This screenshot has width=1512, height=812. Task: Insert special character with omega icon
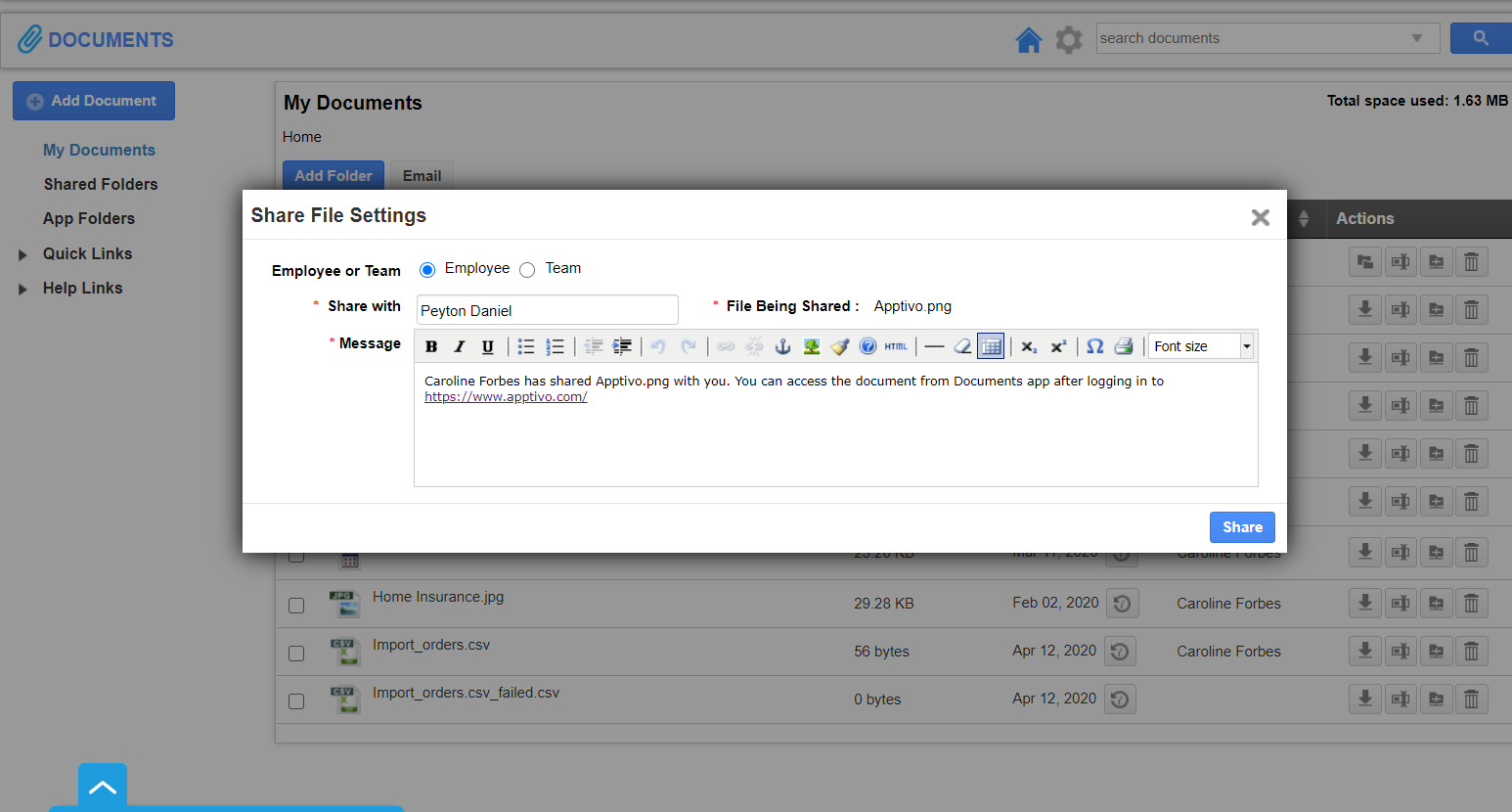[x=1095, y=346]
